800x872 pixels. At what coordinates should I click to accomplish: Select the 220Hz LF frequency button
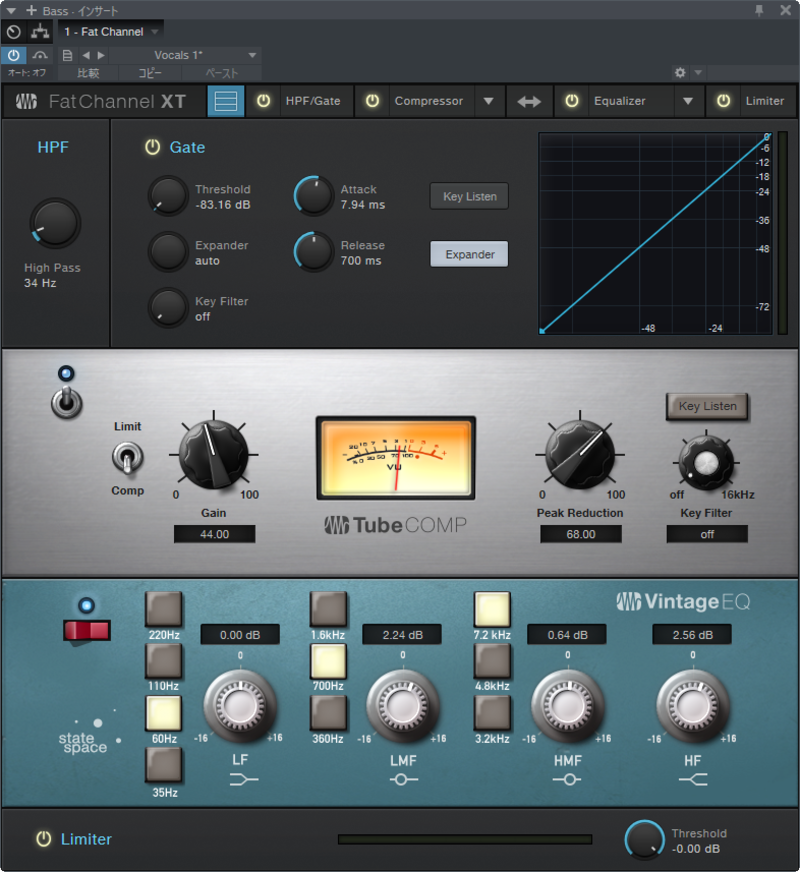pos(164,609)
